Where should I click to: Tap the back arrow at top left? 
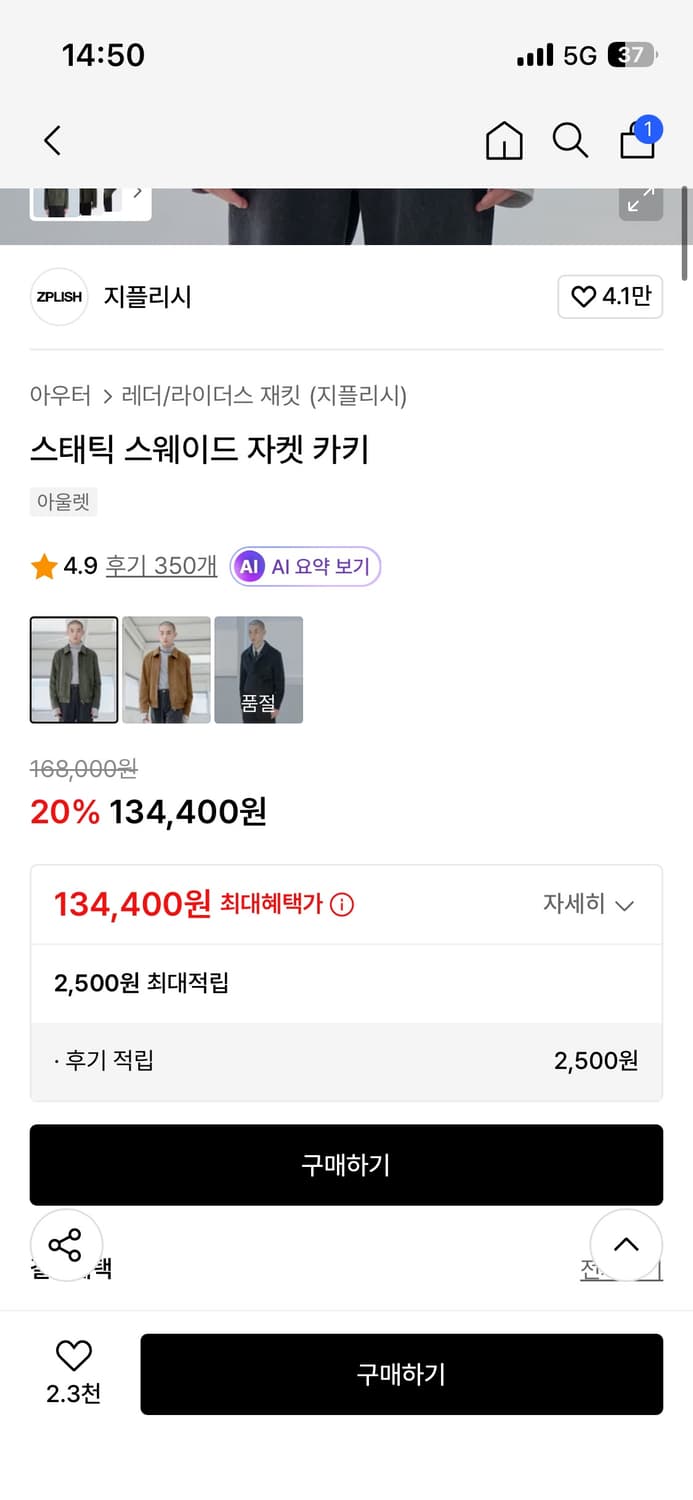[51, 140]
